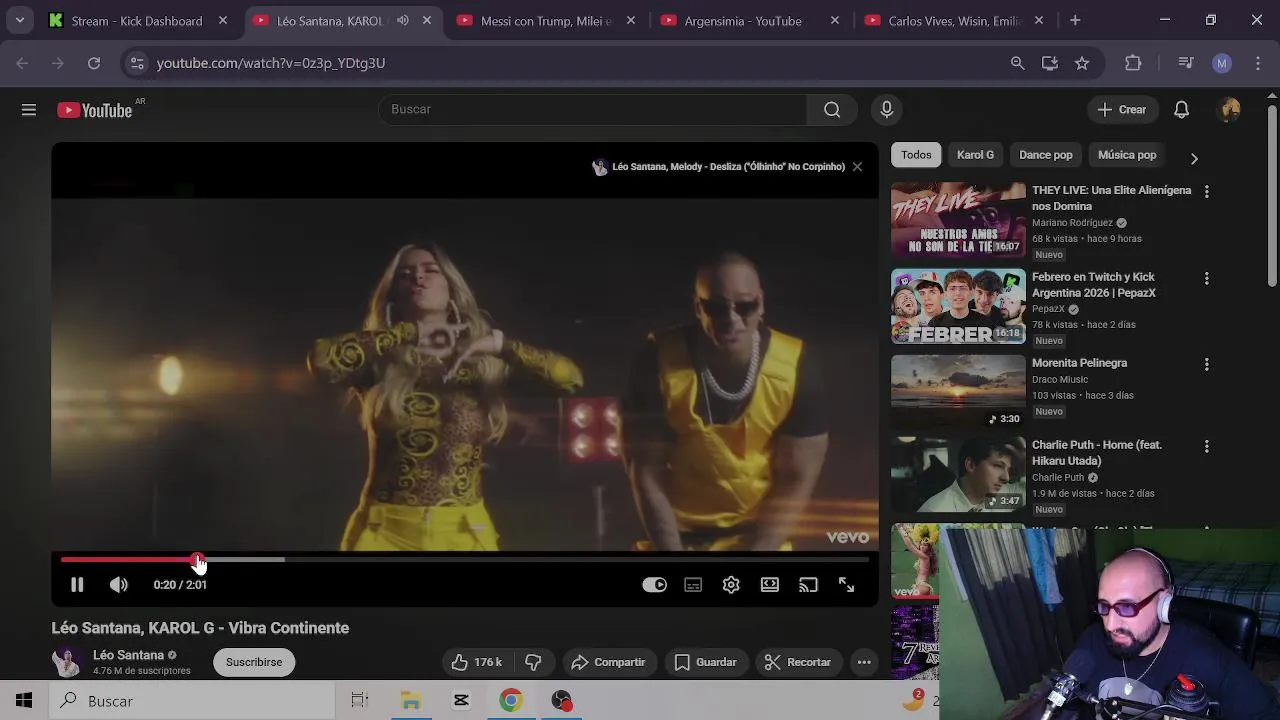Viewport: 1280px width, 720px height.
Task: Click the search magnifier button
Action: (832, 110)
